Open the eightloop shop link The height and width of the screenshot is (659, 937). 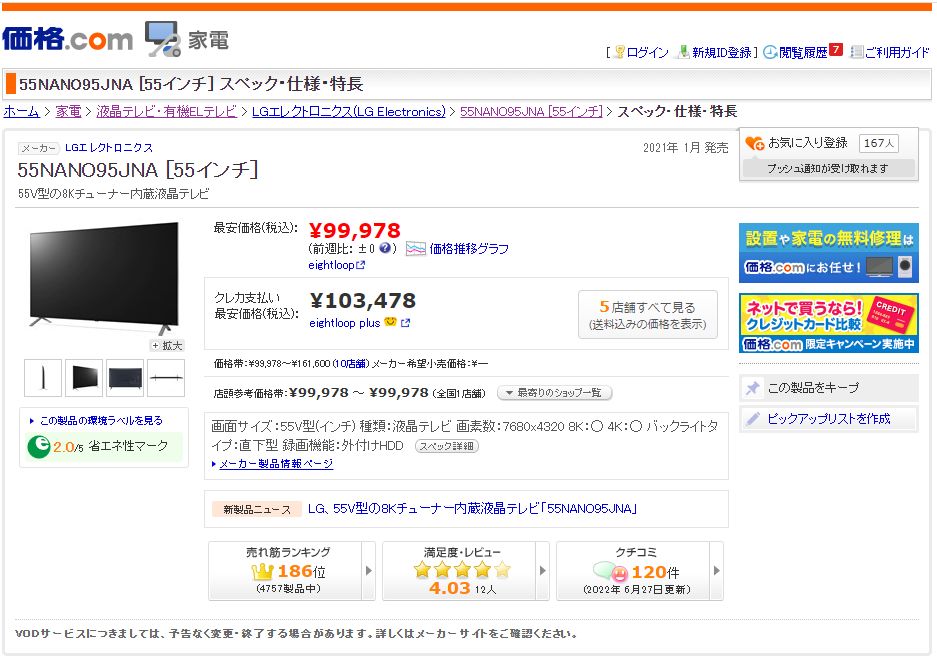click(332, 265)
